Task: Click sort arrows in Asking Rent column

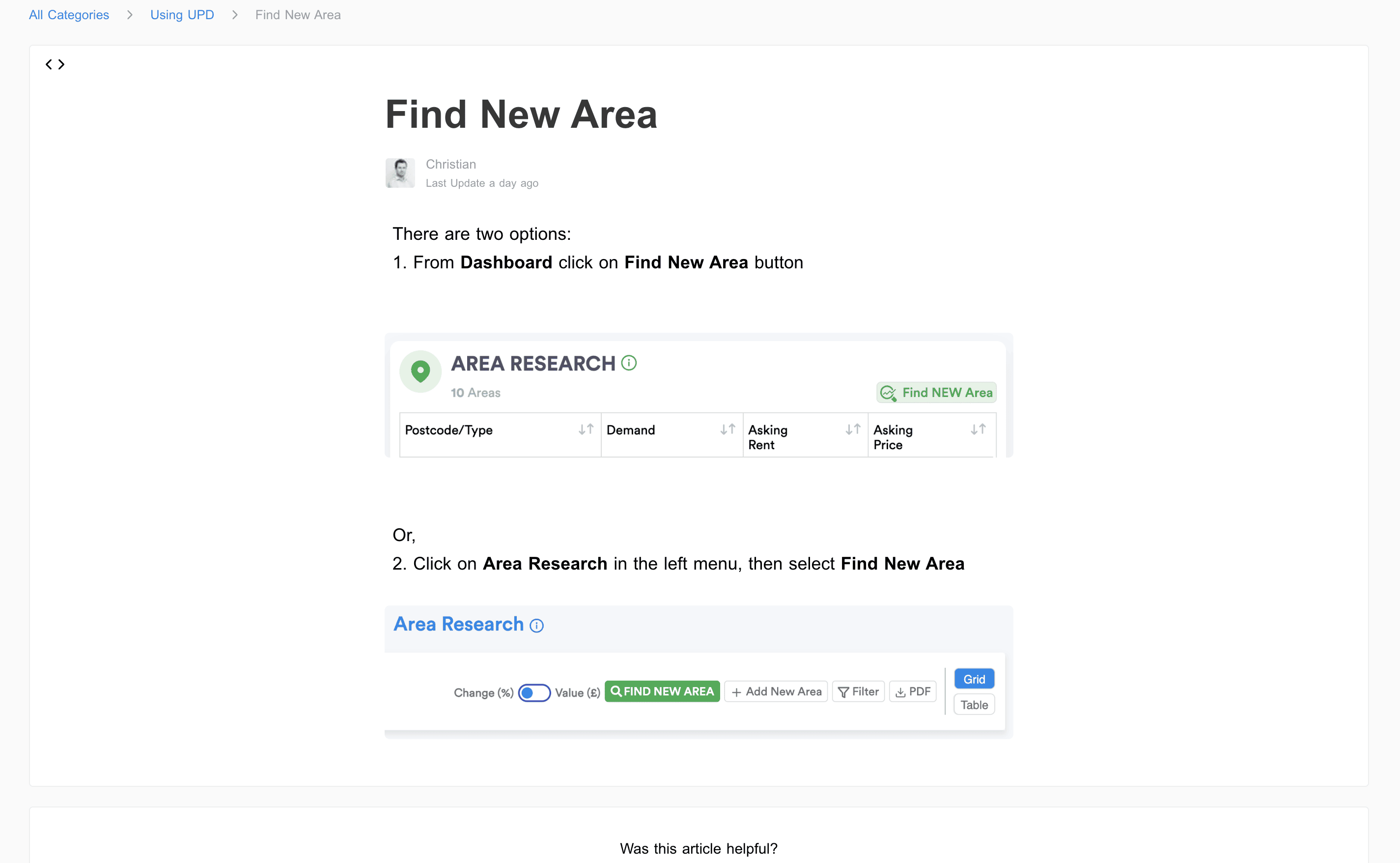Action: pos(853,429)
